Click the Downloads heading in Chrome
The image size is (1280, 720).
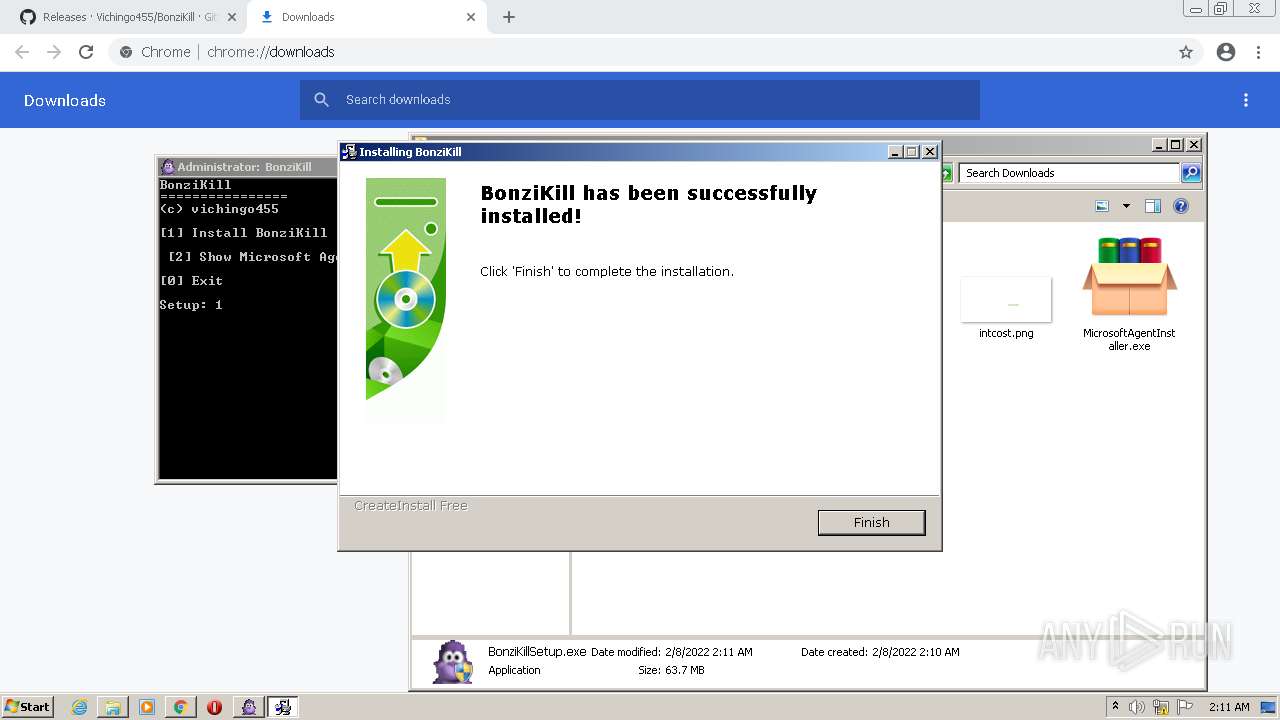tap(65, 100)
